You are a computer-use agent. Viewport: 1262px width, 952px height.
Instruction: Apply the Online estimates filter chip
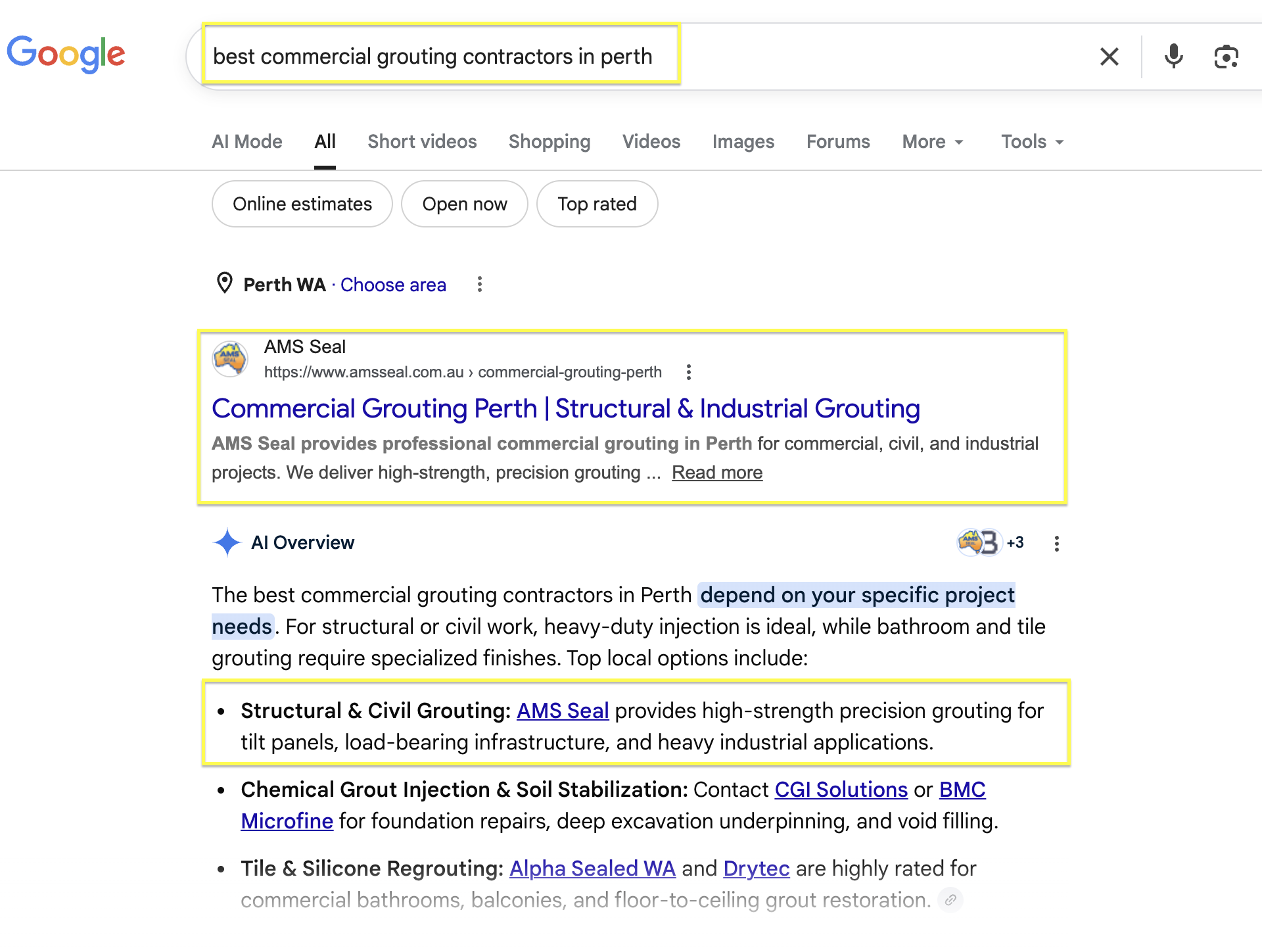pos(302,204)
